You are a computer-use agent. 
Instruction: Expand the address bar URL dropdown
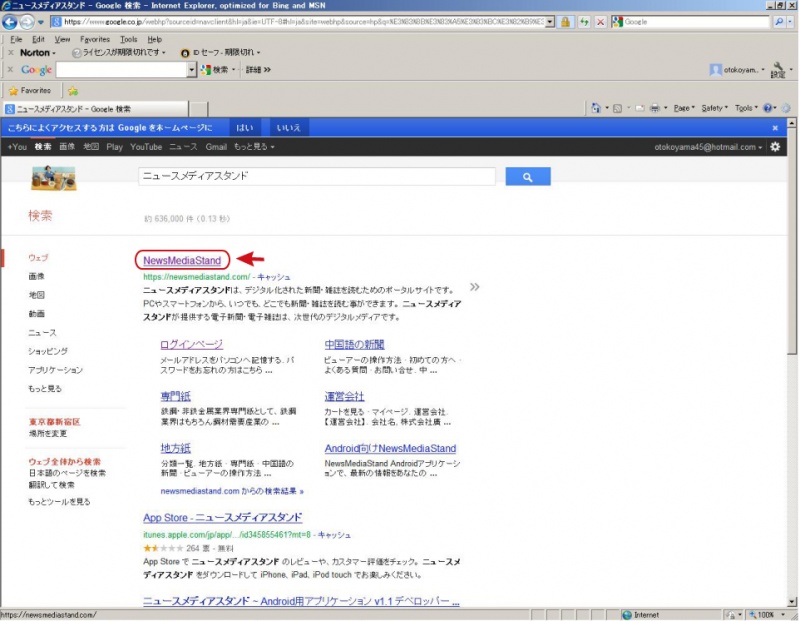[549, 22]
